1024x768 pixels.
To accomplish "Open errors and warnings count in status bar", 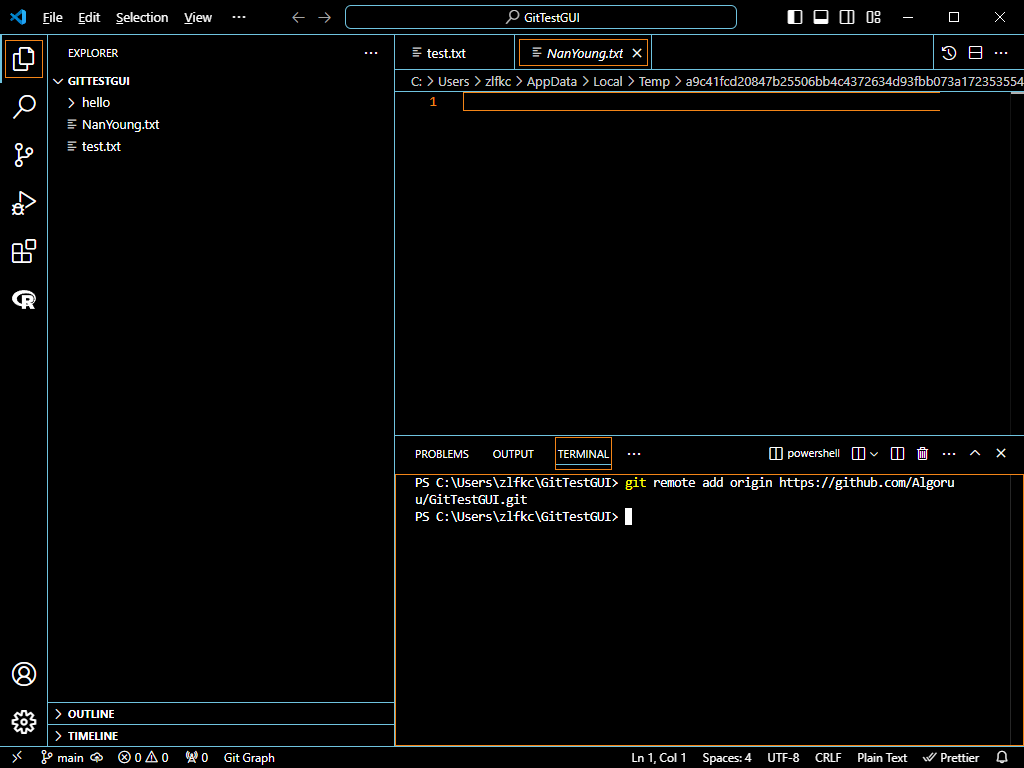I will tap(143, 758).
